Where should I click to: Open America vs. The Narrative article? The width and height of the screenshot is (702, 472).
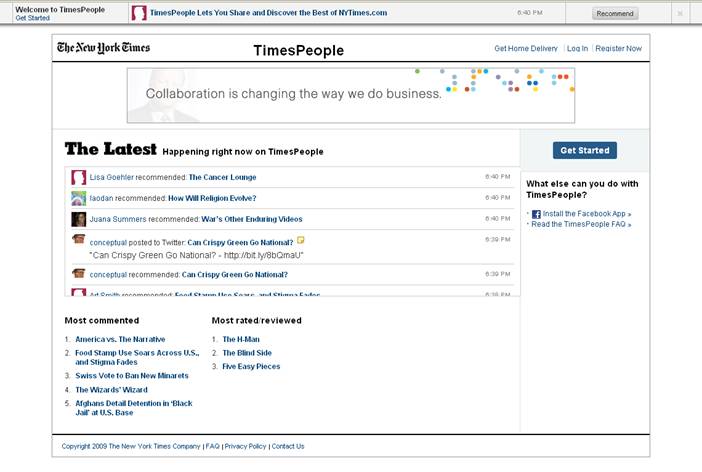120,339
